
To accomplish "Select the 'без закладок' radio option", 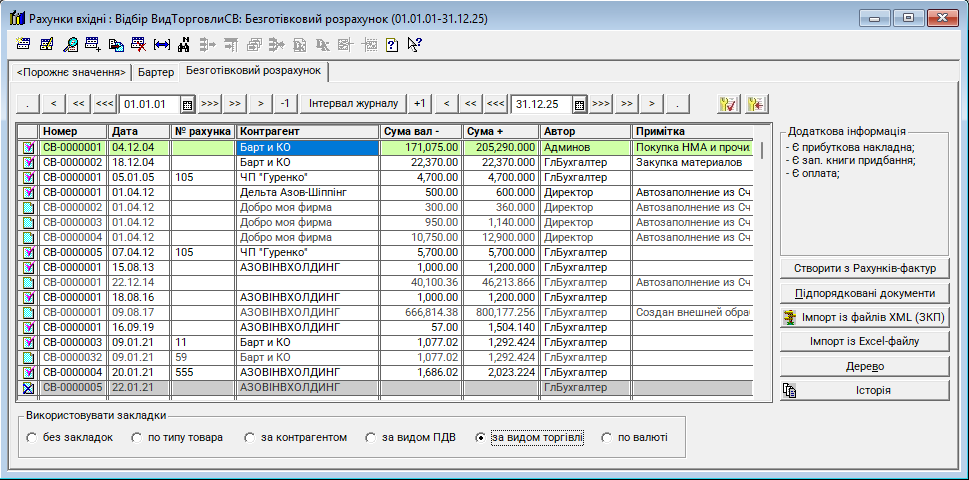I will point(32,438).
